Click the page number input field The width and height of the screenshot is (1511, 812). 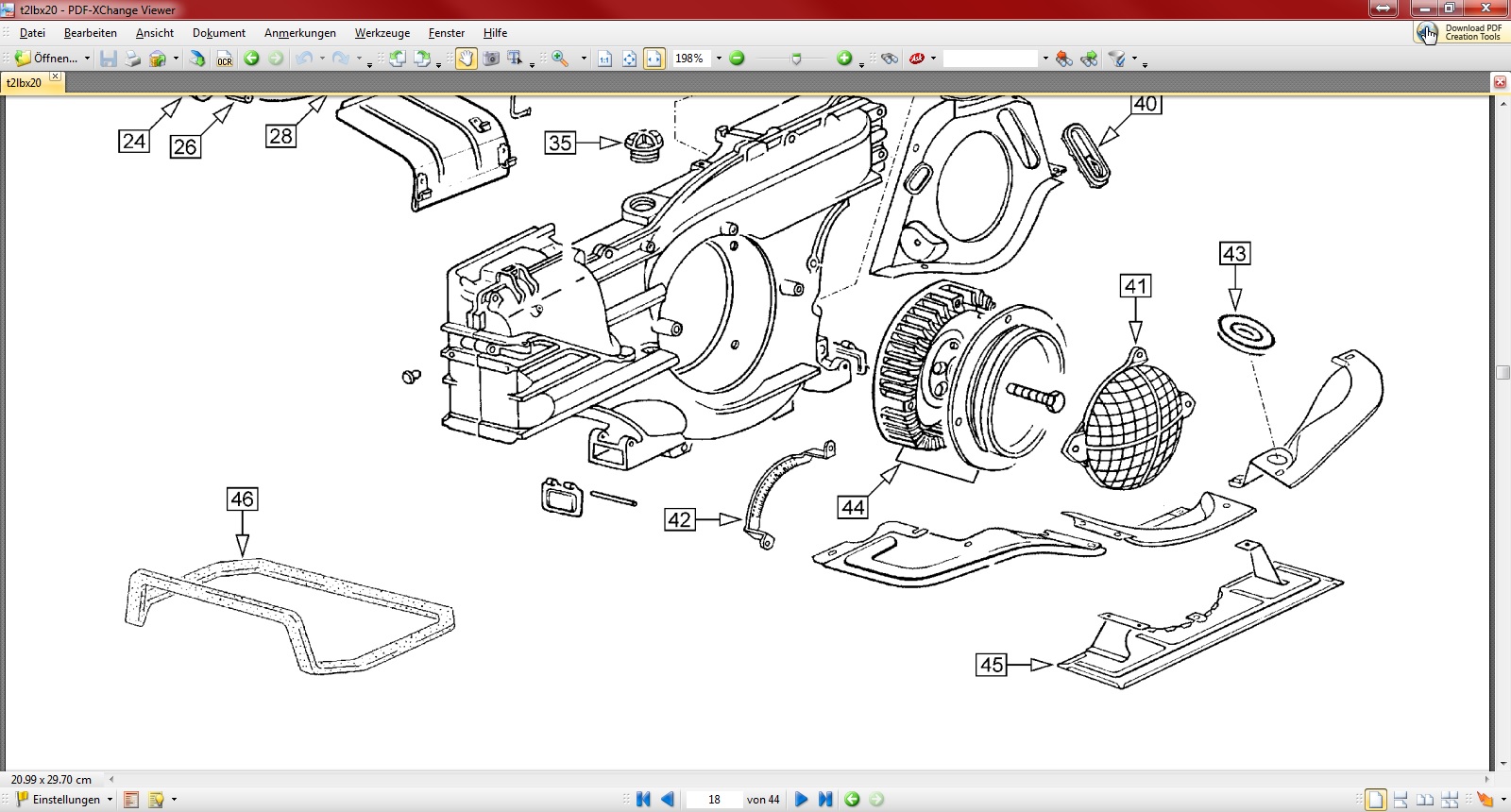[x=714, y=800]
